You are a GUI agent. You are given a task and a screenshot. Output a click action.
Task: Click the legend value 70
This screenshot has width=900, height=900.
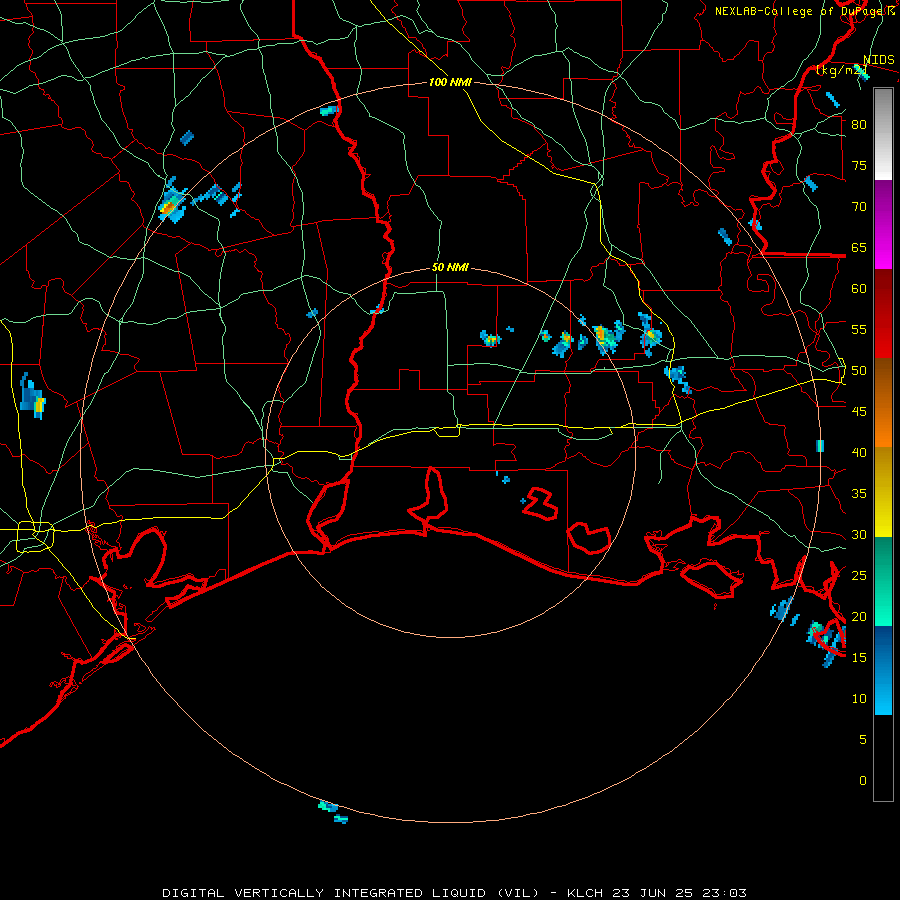(859, 207)
